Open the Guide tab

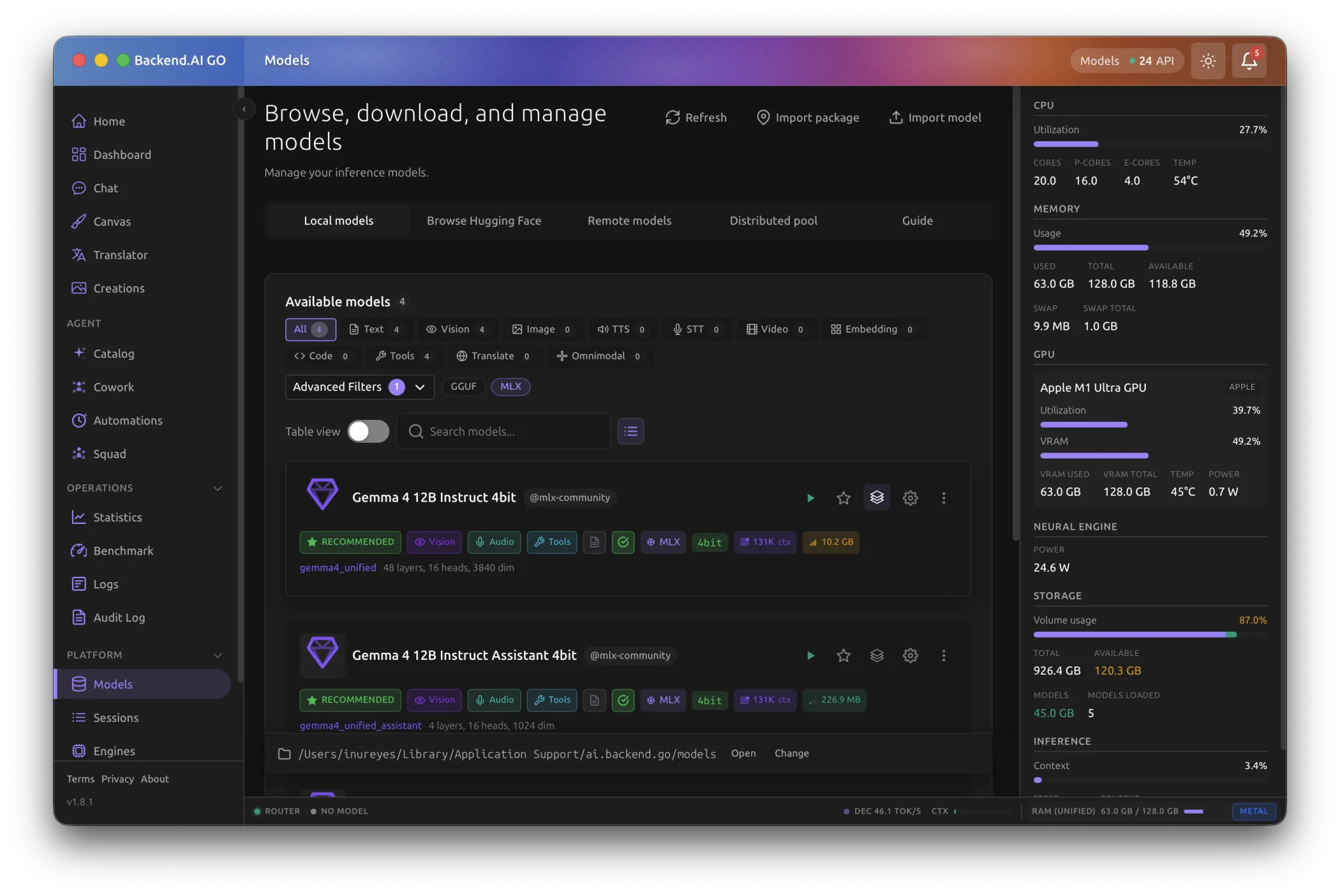(917, 221)
